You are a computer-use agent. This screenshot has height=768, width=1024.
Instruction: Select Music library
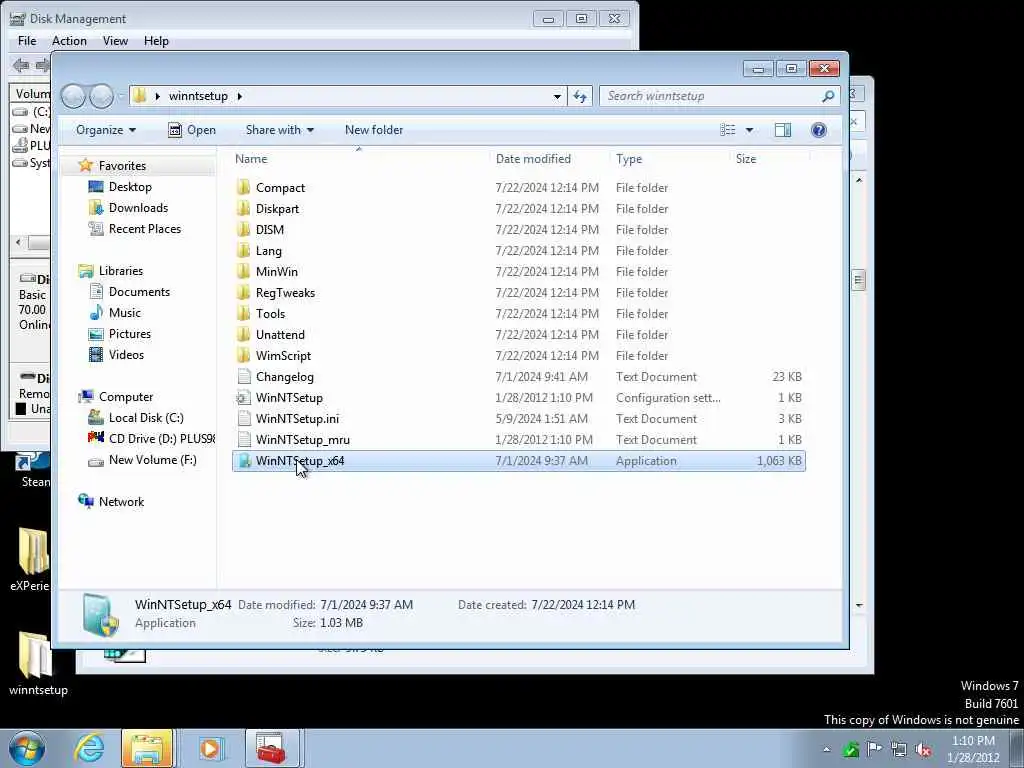coord(125,313)
